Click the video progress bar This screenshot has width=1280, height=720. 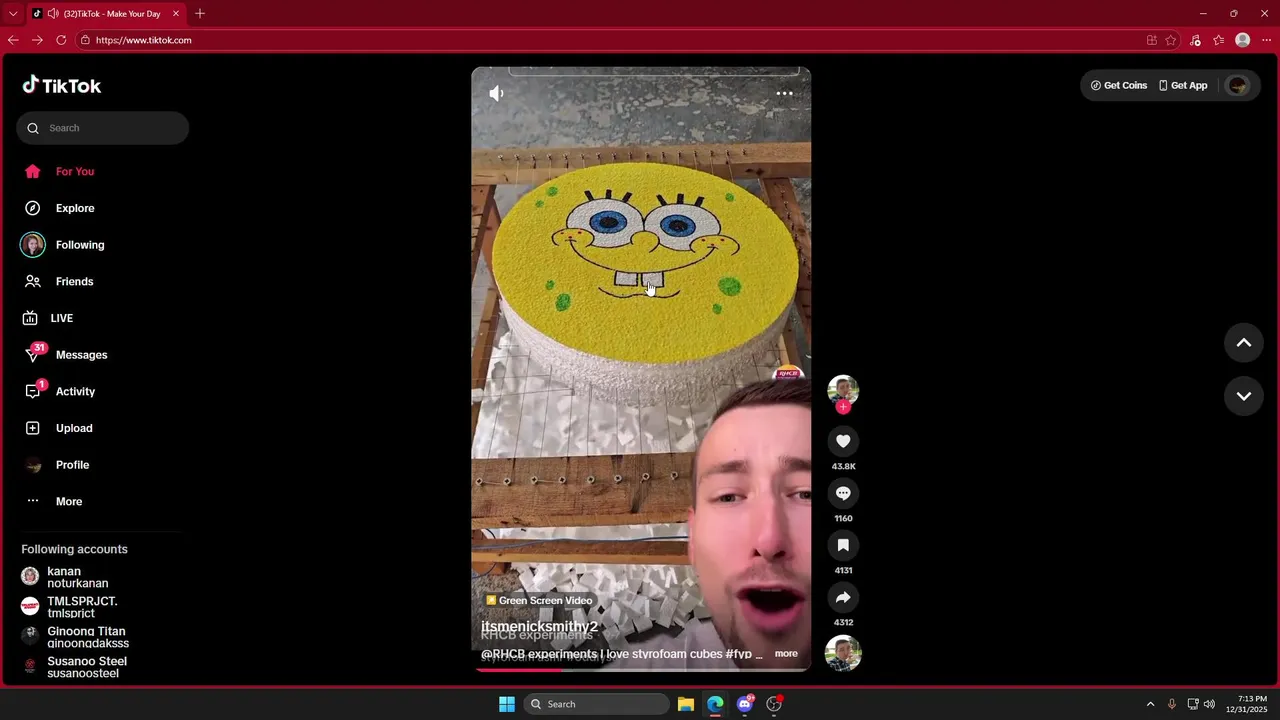click(641, 670)
